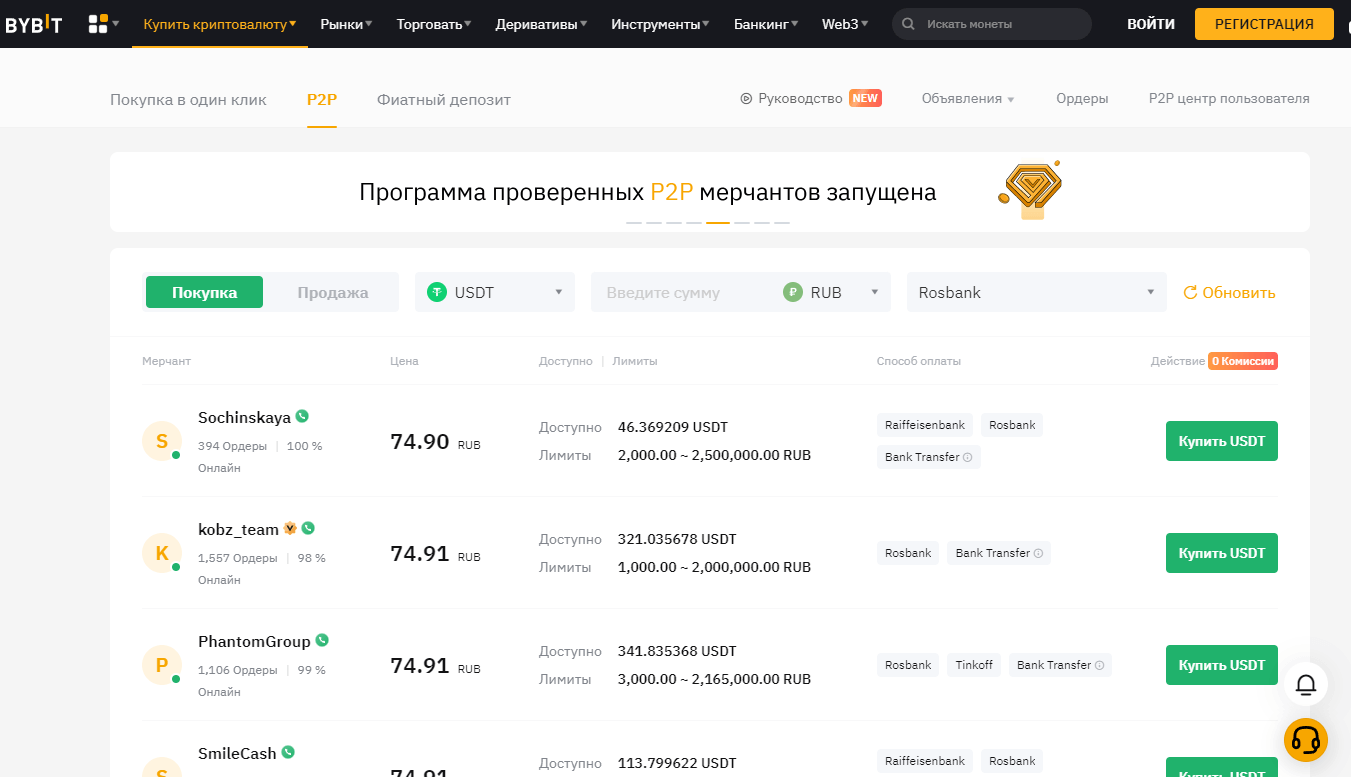Open the Фиатный депозит tab
This screenshot has width=1351, height=777.
tap(444, 99)
